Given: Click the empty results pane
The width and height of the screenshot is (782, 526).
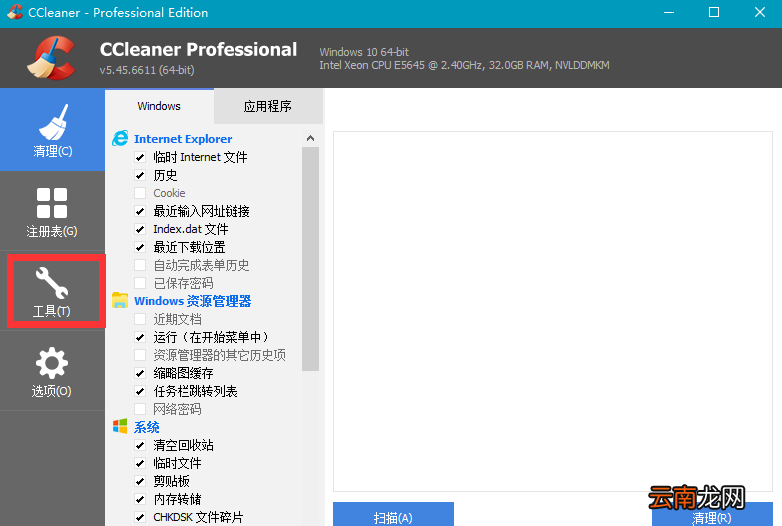Looking at the screenshot, I should [553, 311].
